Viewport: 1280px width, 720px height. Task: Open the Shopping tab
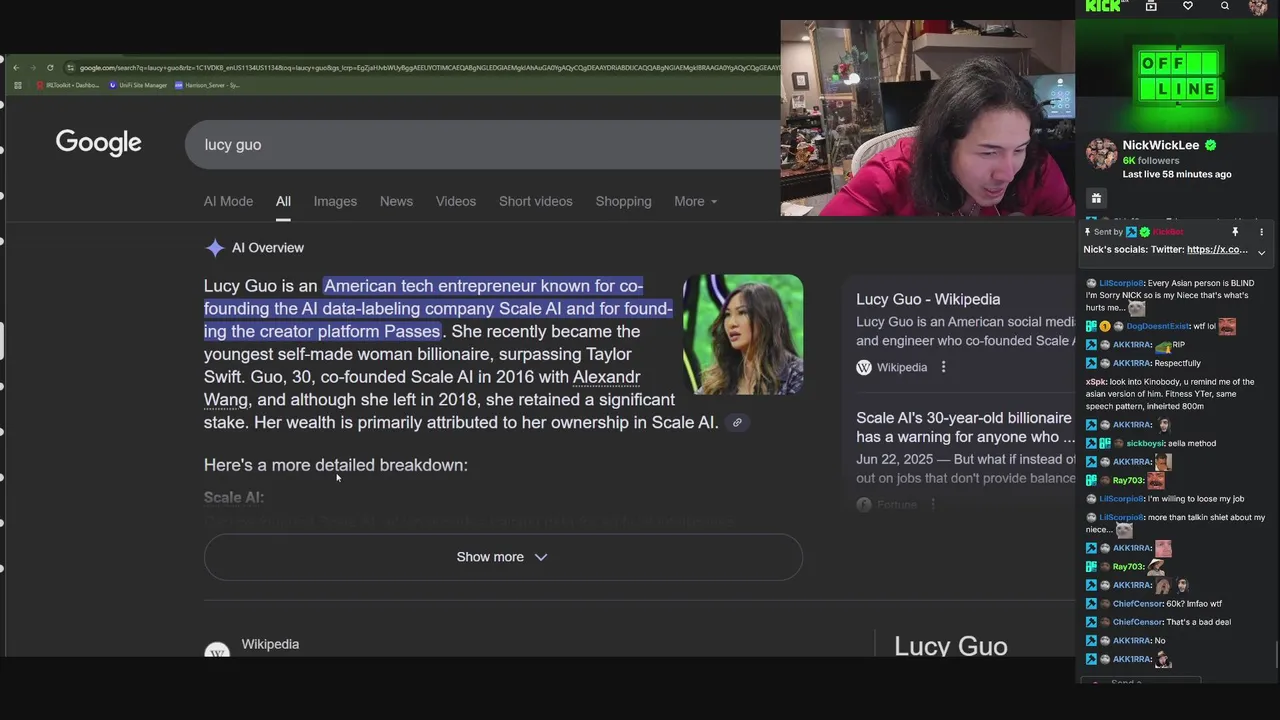(x=623, y=201)
